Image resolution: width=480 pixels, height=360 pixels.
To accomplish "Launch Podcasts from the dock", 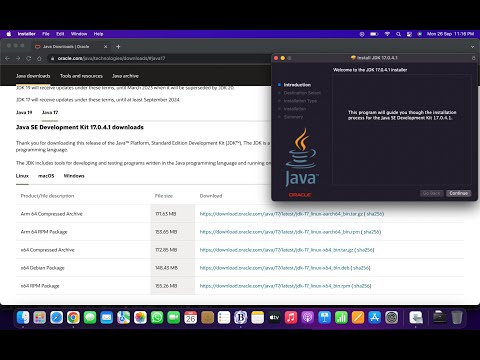I will (308, 318).
